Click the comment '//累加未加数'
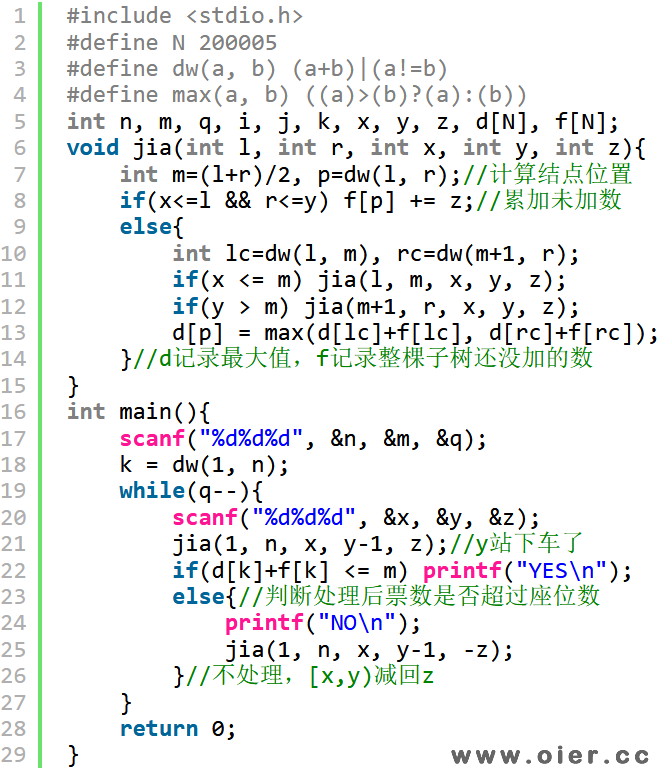The width and height of the screenshot is (660, 770). coord(549,201)
